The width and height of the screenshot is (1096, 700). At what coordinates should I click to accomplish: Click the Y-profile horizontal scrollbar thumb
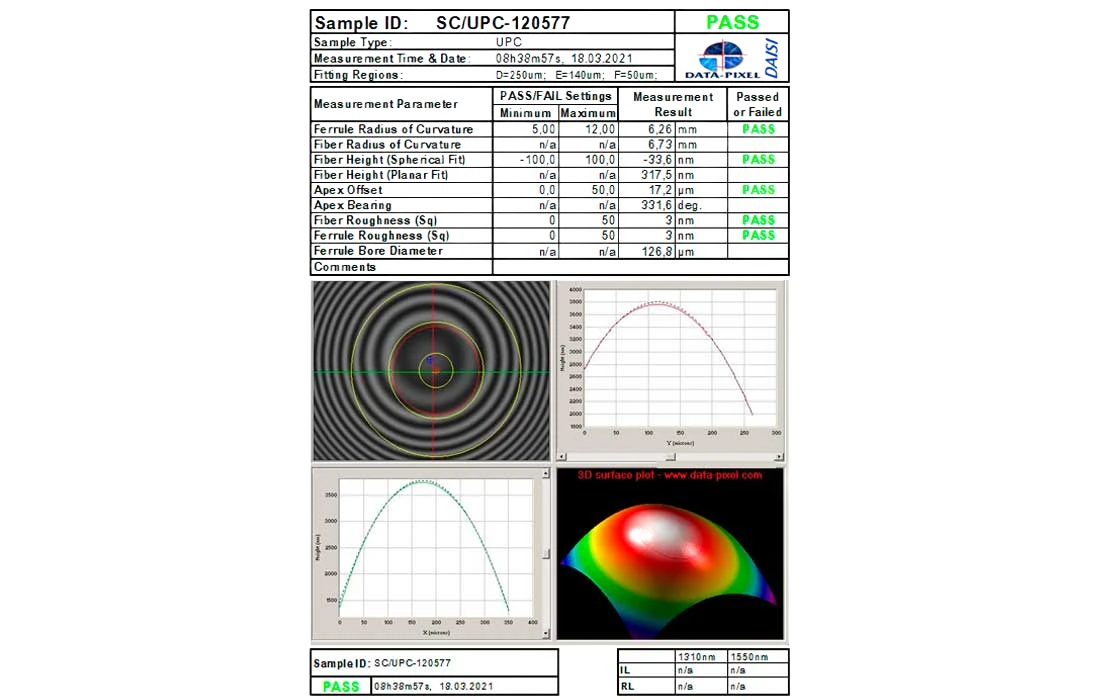coord(670,456)
